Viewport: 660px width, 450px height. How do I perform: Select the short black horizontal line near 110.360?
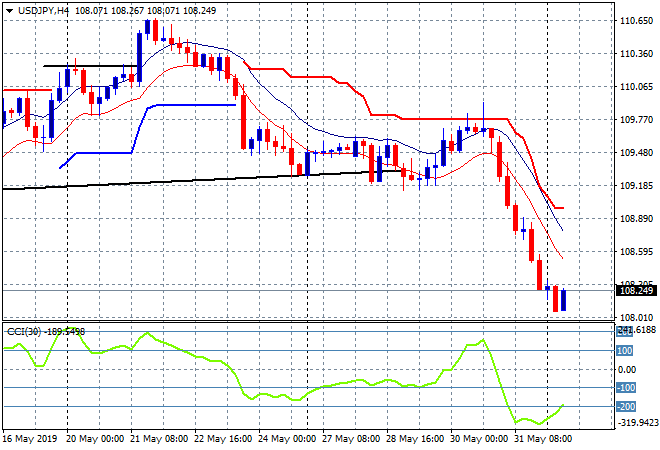pos(90,66)
